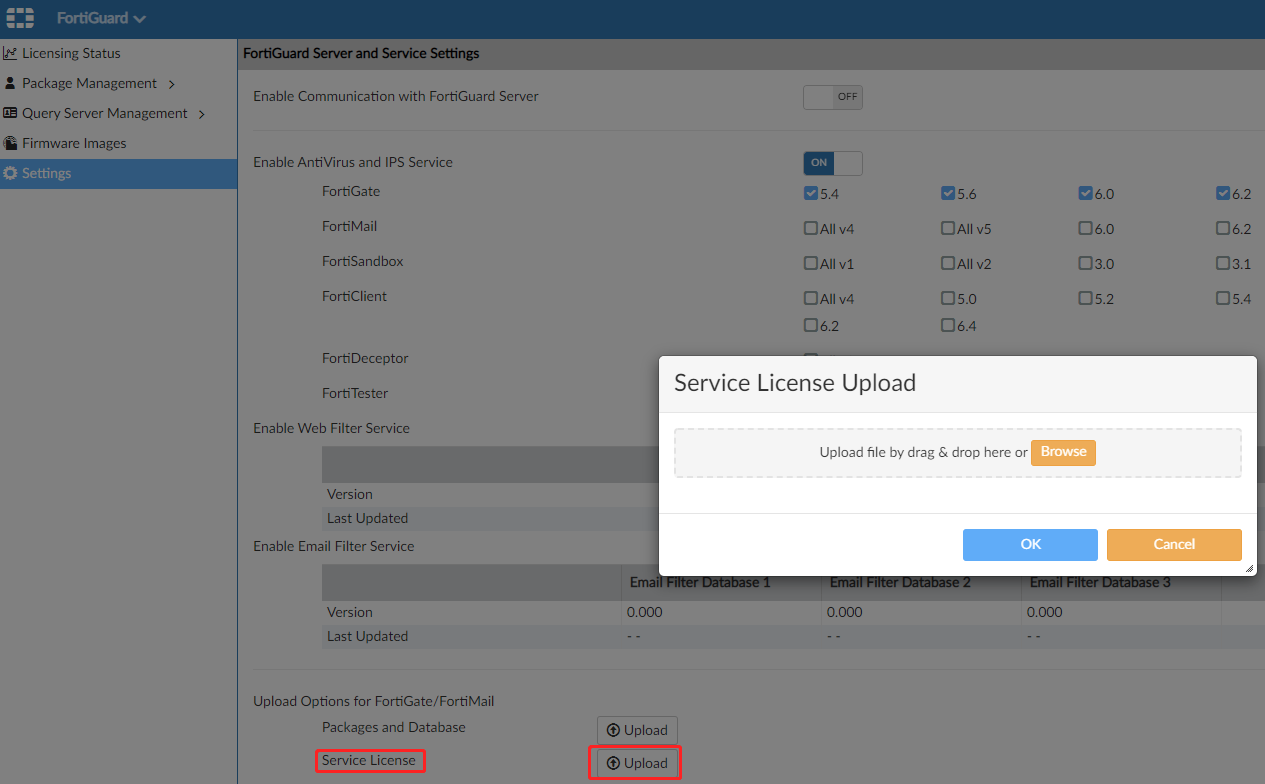Screen dimensions: 1265x784
Task: Cancel the Service License Upload dialog
Action: [1174, 544]
